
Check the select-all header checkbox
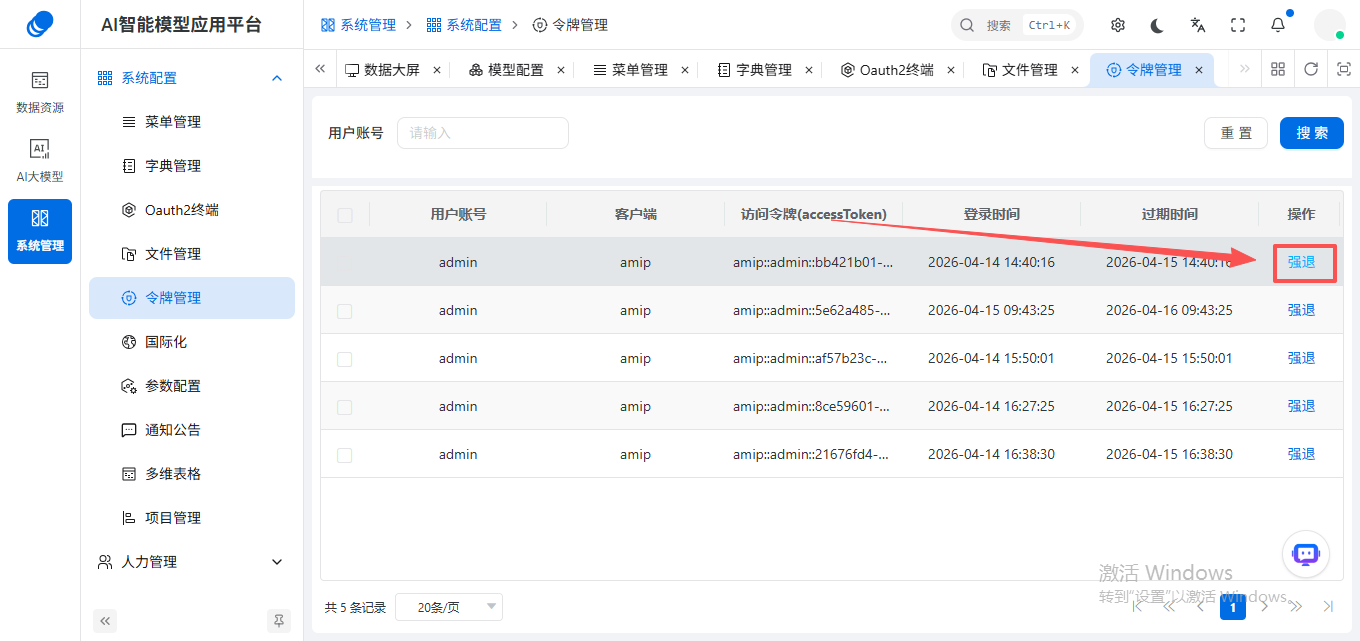point(345,215)
